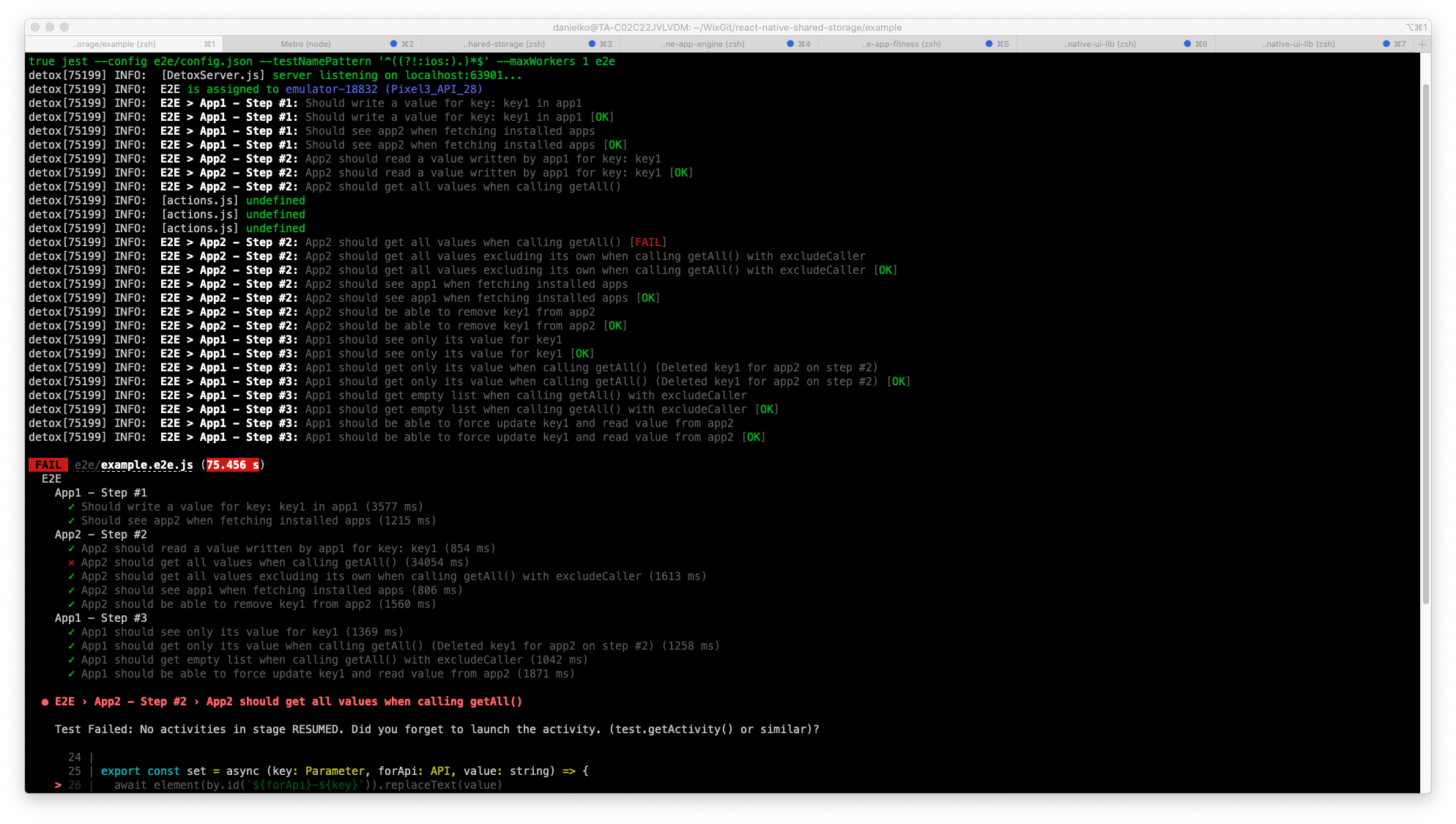
Task: Click the new tab button at far right
Action: click(x=1424, y=44)
